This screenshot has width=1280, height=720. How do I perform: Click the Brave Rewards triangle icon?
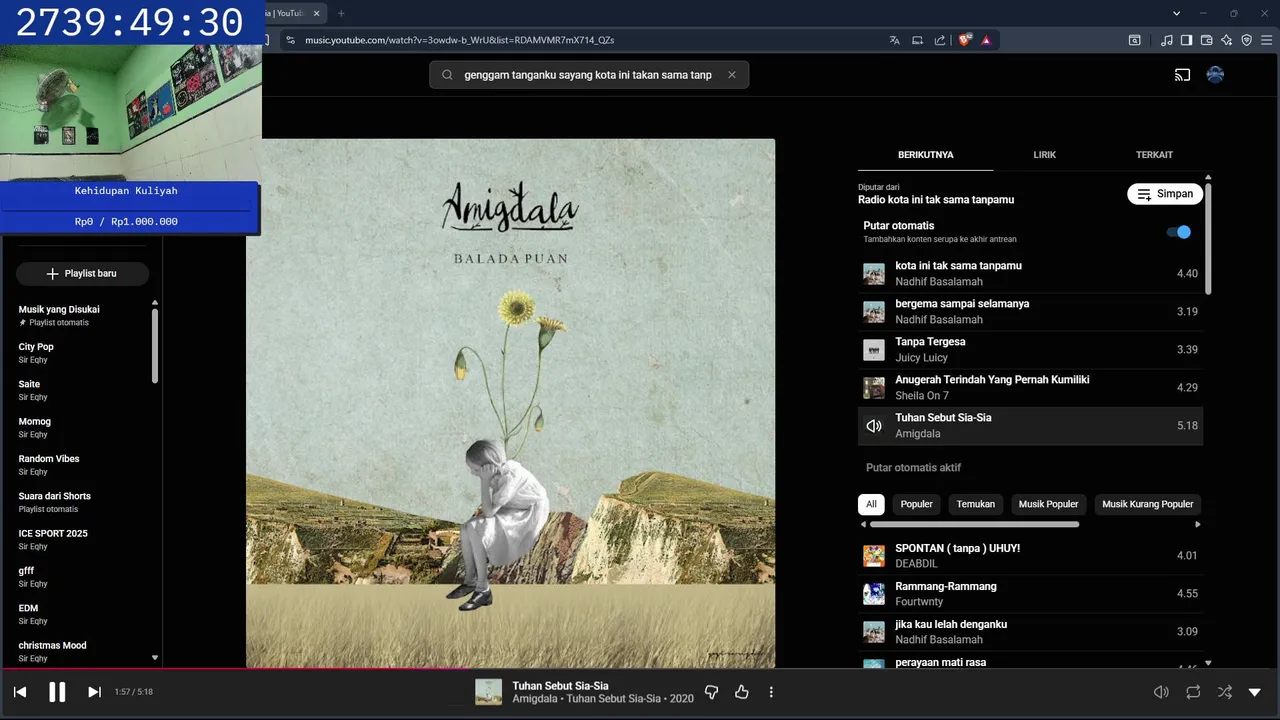coord(986,40)
